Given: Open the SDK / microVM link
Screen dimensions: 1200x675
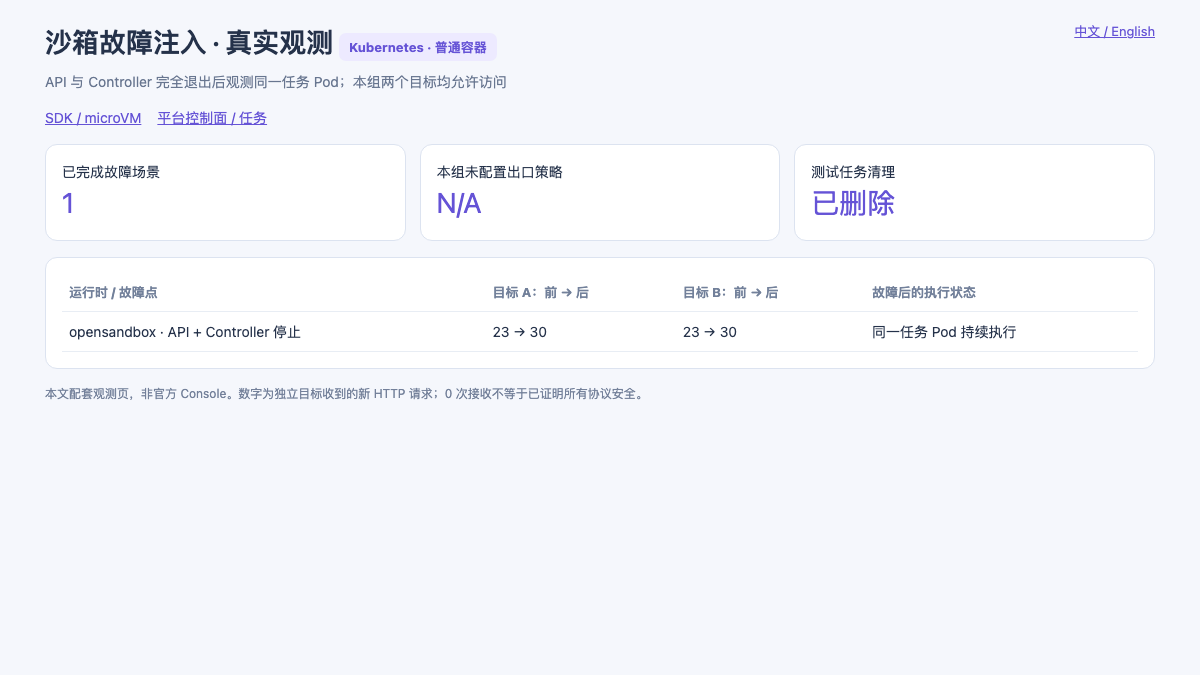Looking at the screenshot, I should (93, 118).
